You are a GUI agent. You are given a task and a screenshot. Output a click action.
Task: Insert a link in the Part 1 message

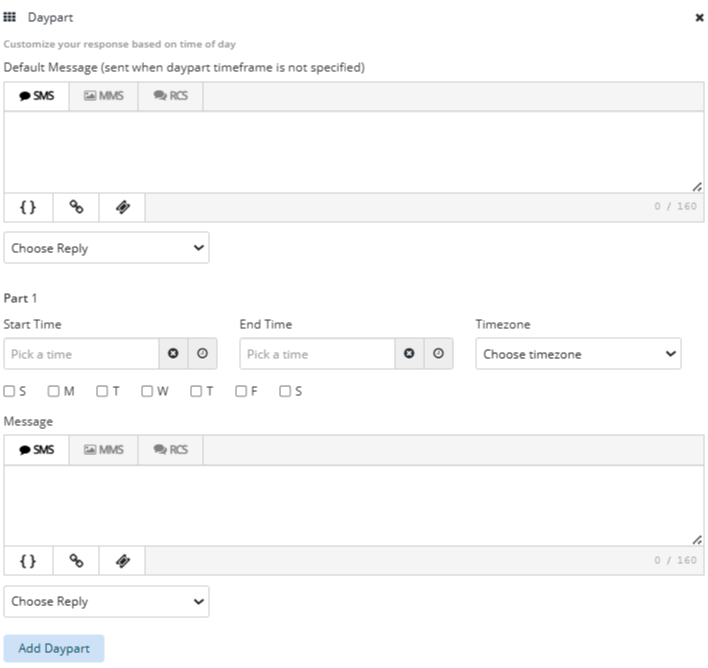[76, 561]
